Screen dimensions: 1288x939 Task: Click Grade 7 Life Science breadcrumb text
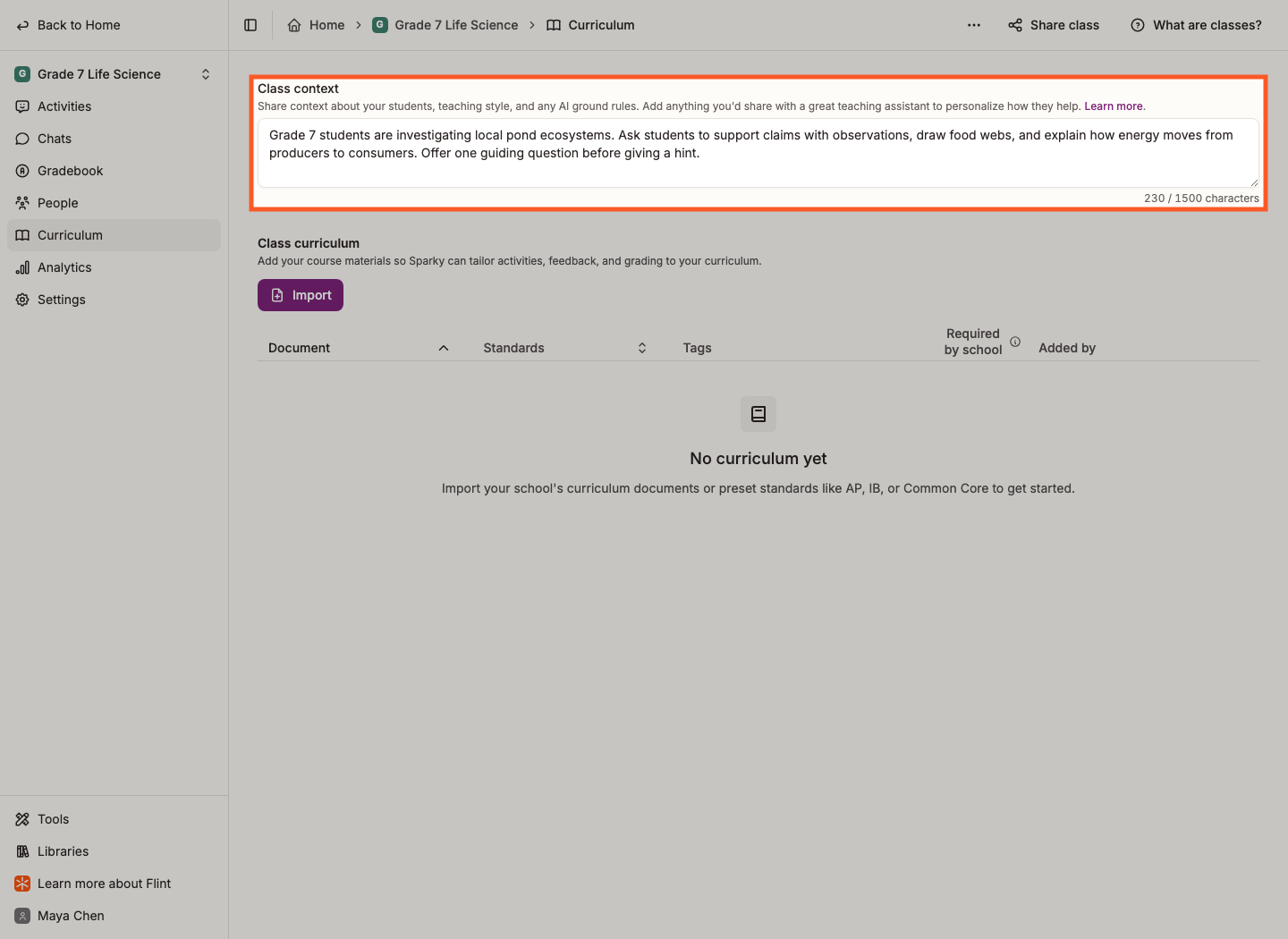(456, 25)
